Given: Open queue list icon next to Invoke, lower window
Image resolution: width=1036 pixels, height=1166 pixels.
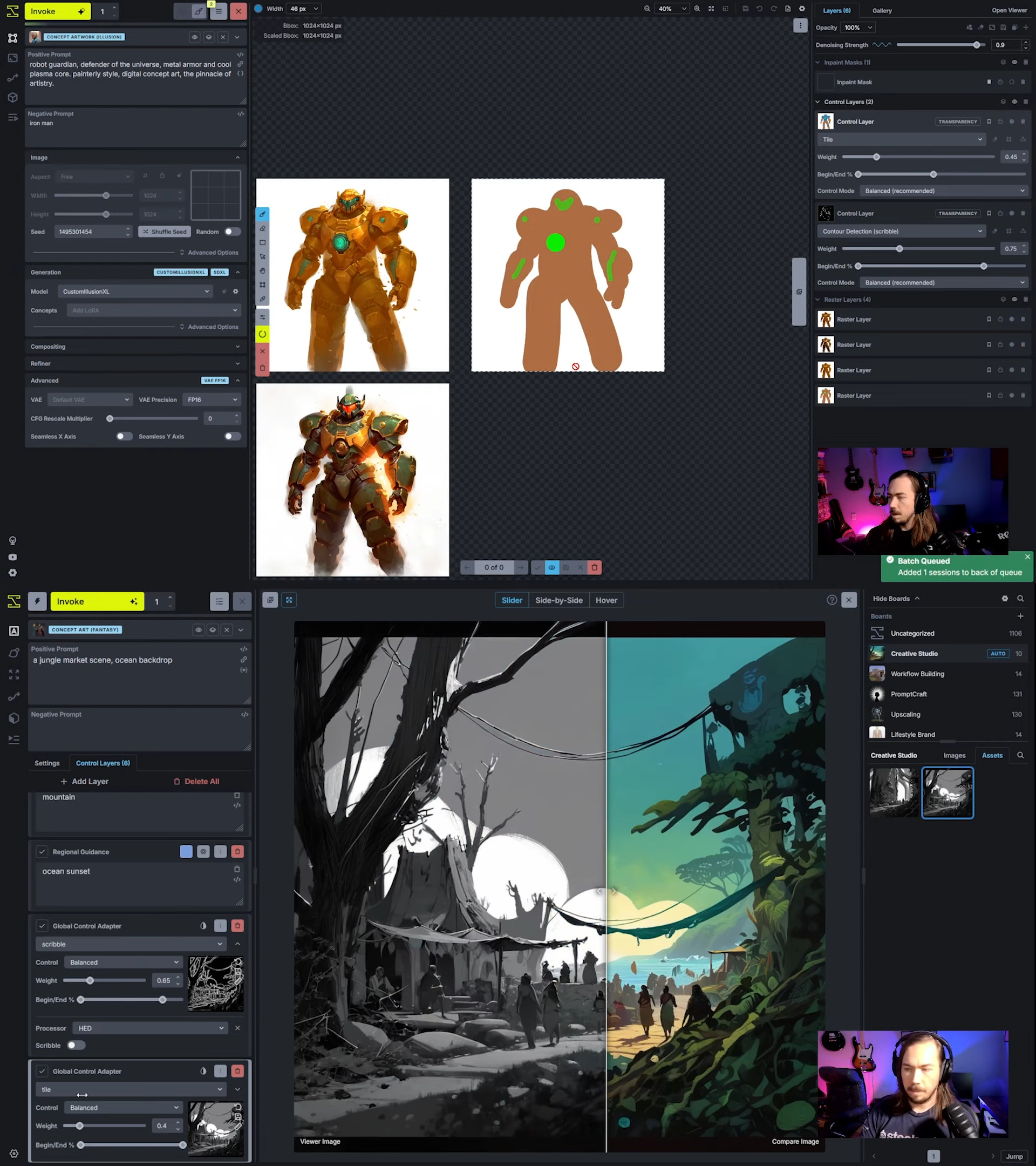Looking at the screenshot, I should pos(220,601).
